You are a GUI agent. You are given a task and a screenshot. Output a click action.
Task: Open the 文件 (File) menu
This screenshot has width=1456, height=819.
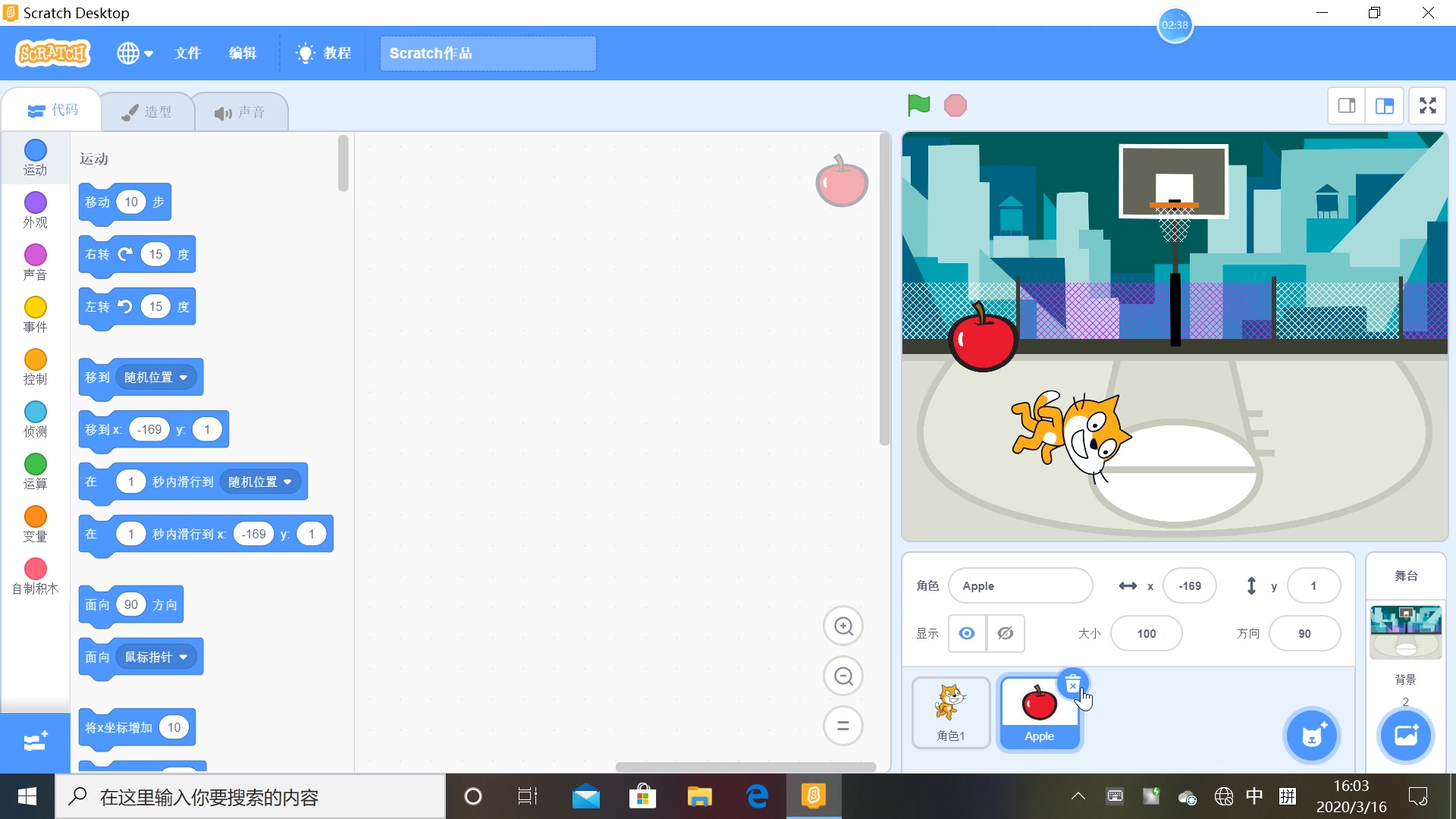tap(187, 53)
